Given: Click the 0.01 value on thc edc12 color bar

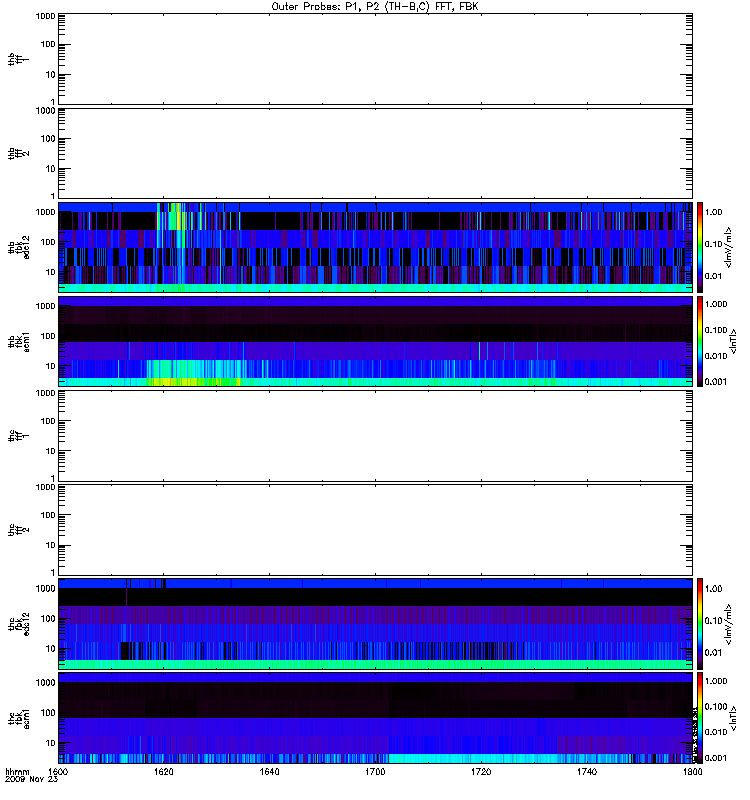Looking at the screenshot, I should [x=713, y=653].
